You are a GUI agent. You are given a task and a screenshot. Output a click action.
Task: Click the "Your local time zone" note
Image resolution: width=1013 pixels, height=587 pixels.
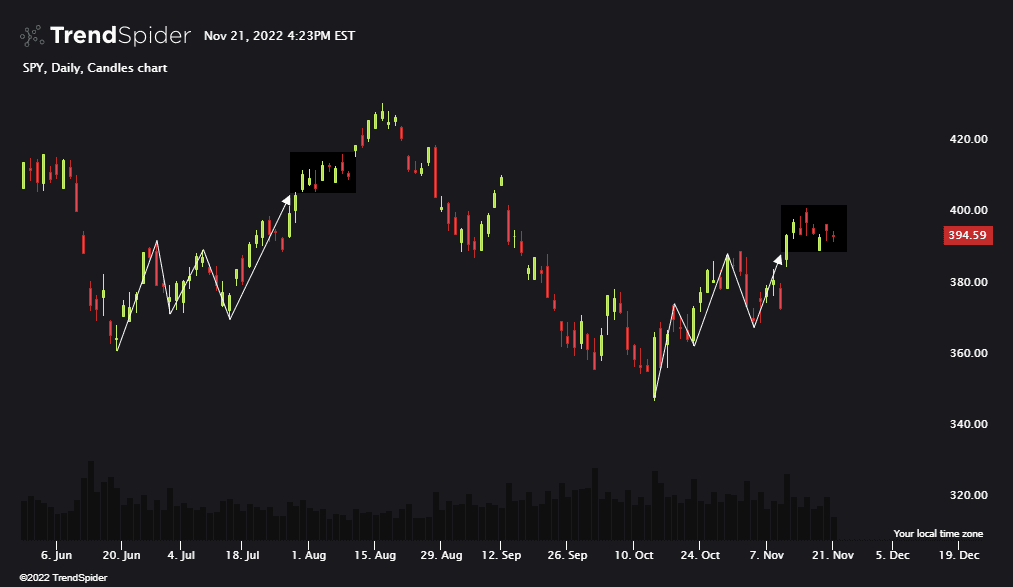[938, 533]
